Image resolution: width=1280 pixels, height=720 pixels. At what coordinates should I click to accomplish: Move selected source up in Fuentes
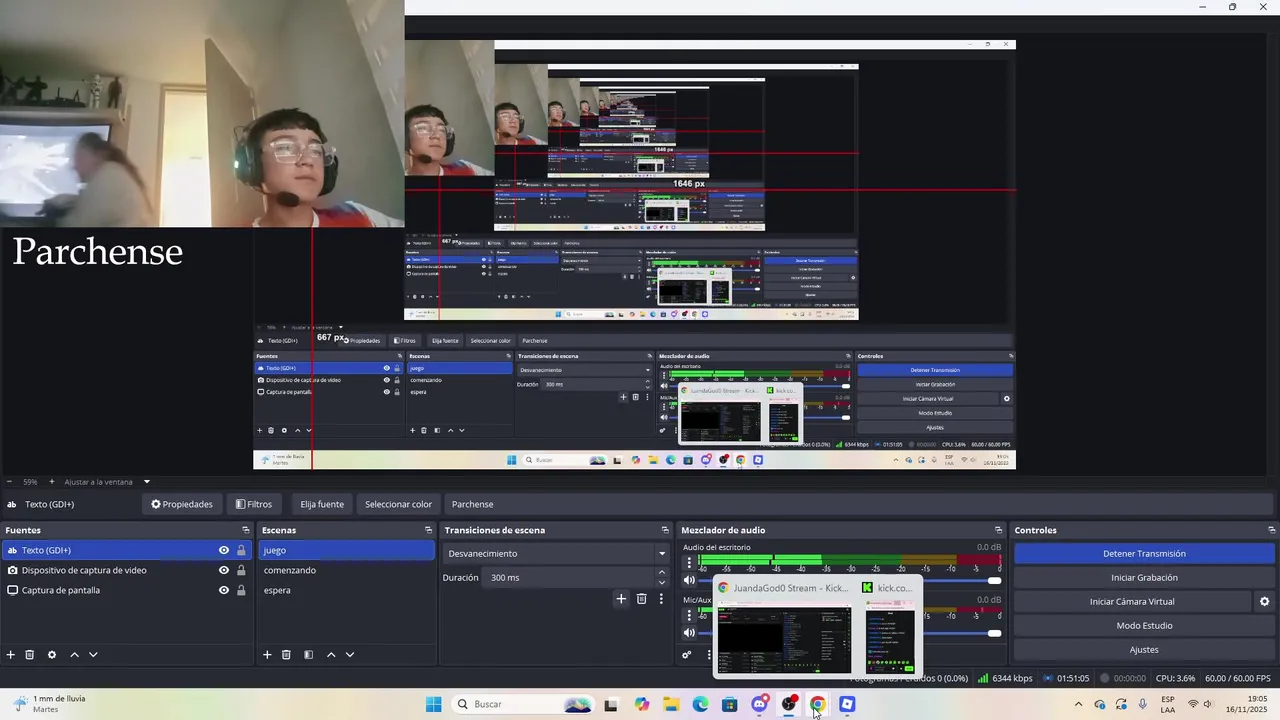coord(74,655)
